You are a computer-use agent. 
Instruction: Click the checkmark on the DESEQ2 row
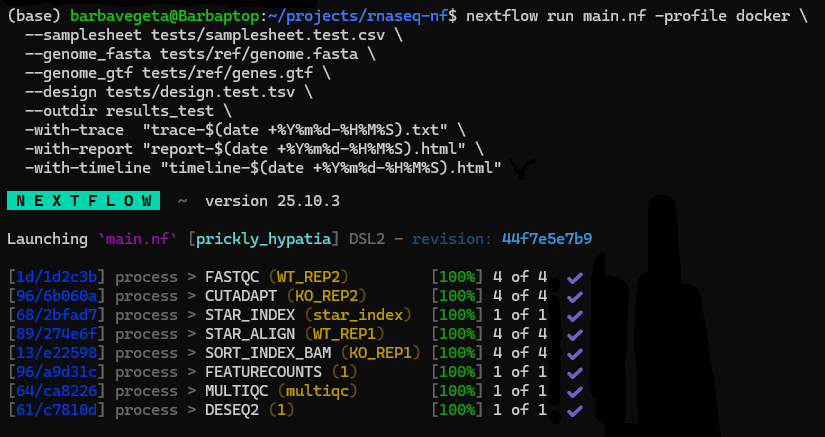(x=575, y=410)
